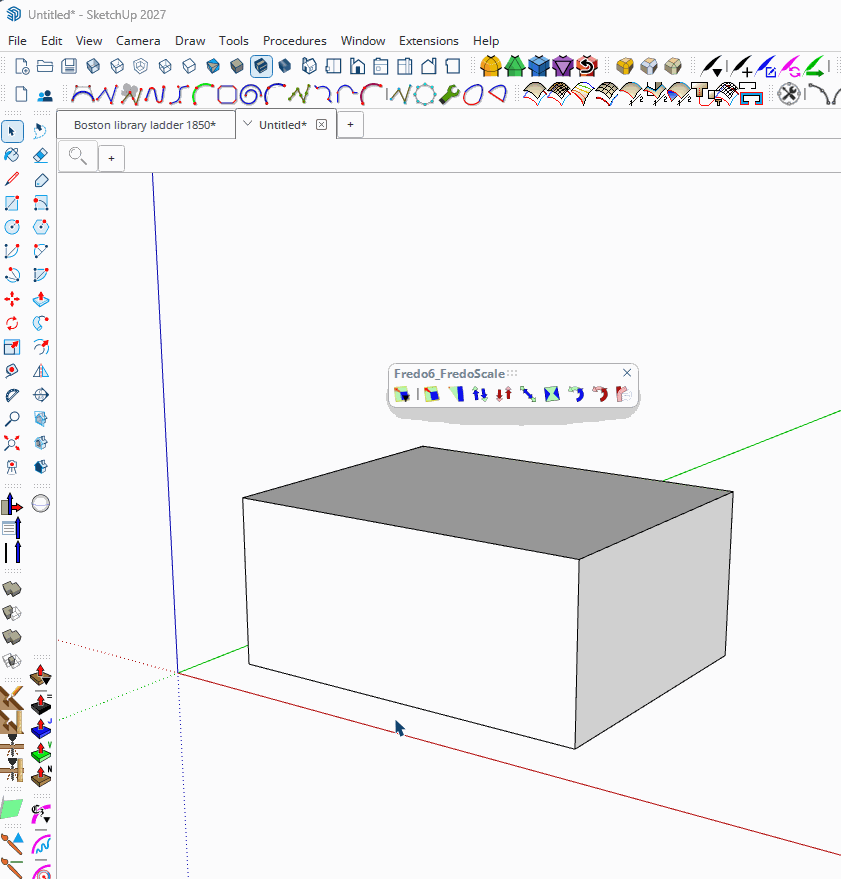
Task: Expand the Untitled tab chevron dropdown
Action: [x=247, y=124]
